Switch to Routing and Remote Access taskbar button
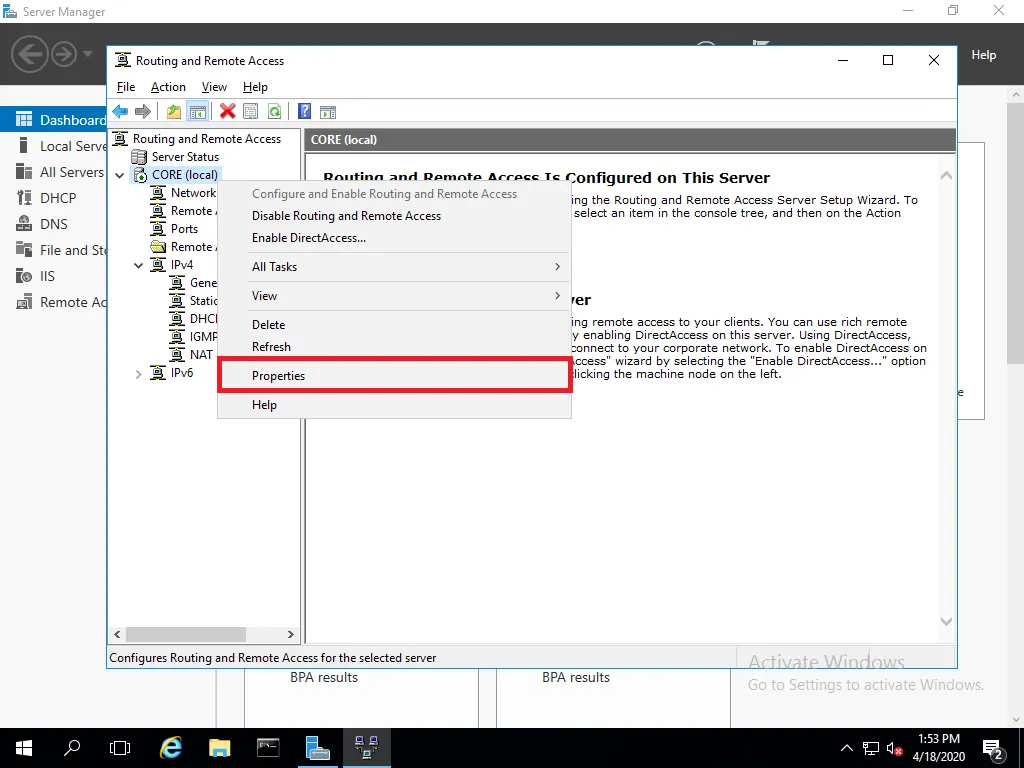 click(366, 748)
